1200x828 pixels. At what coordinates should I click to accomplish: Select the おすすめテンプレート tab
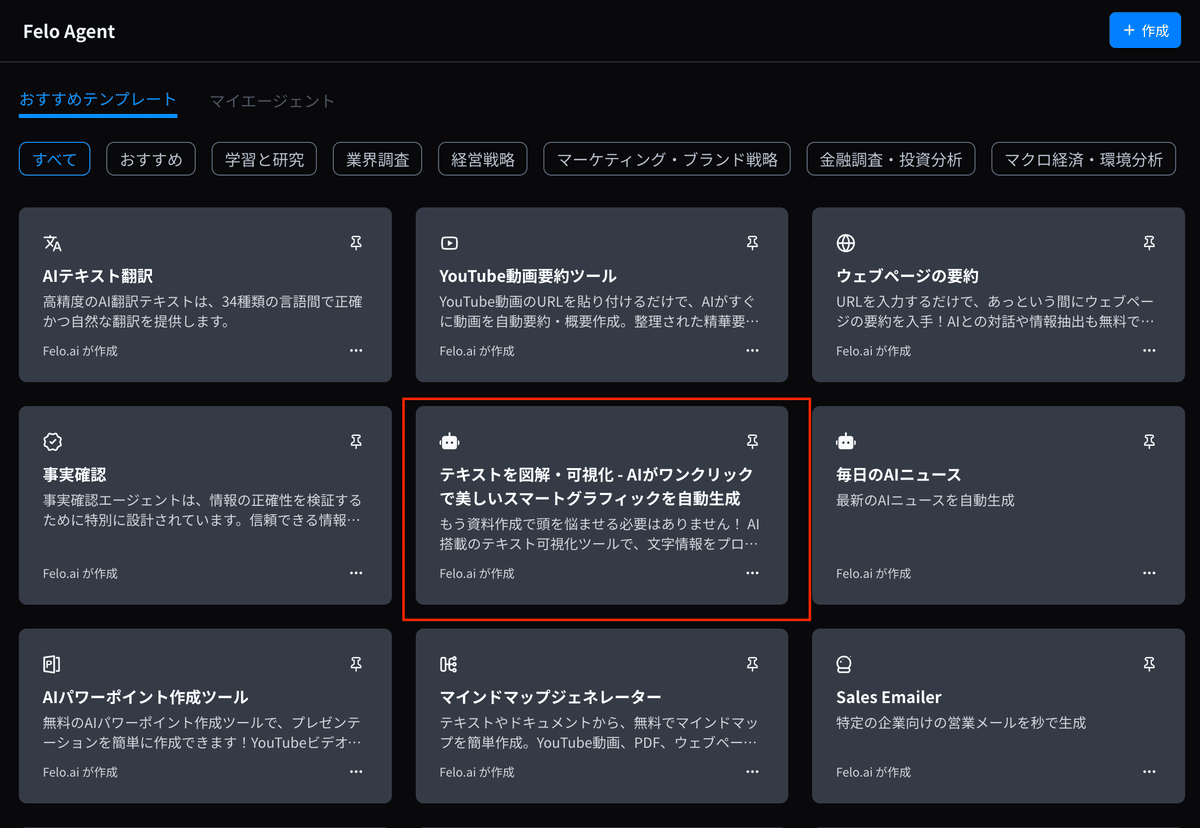click(x=97, y=100)
